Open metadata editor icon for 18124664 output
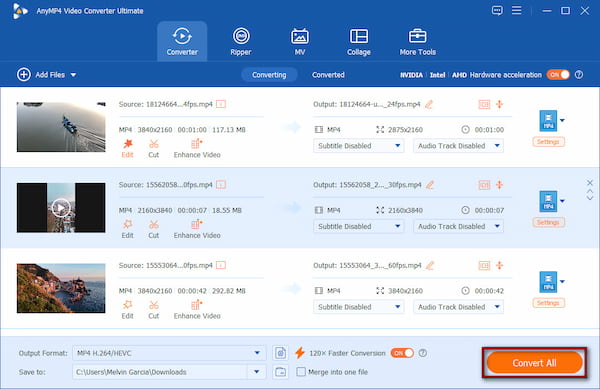This screenshot has height=389, width=600. [484, 104]
